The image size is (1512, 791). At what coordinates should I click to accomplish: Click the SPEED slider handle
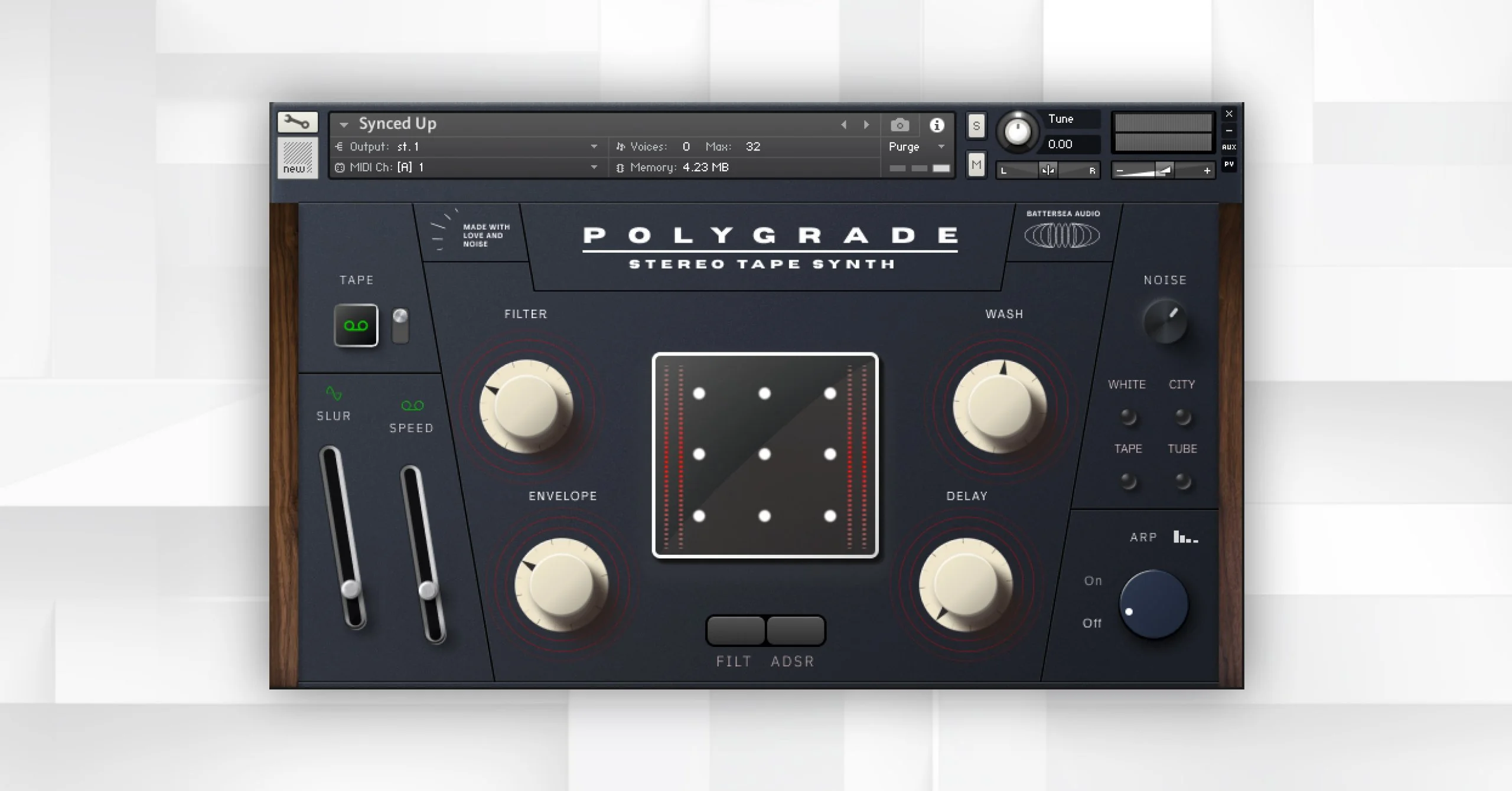428,590
